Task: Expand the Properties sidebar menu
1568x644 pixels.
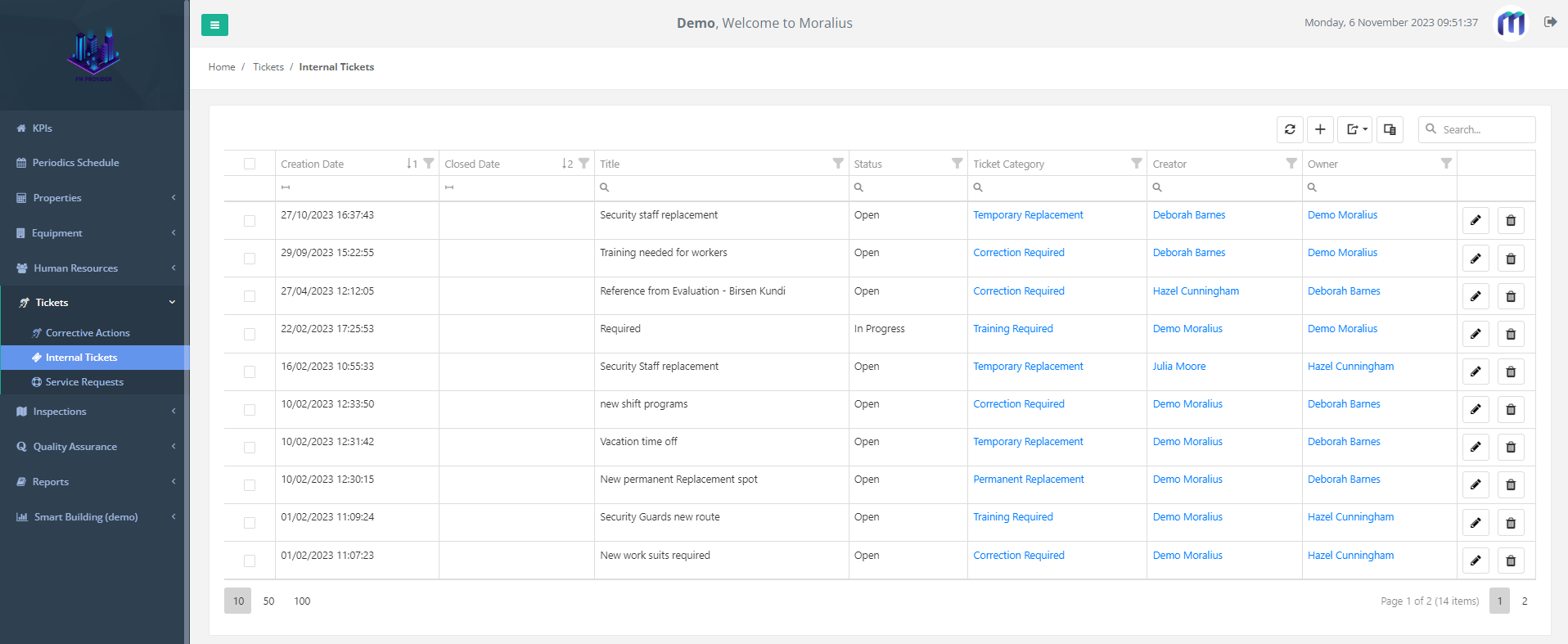Action: pyautogui.click(x=94, y=198)
